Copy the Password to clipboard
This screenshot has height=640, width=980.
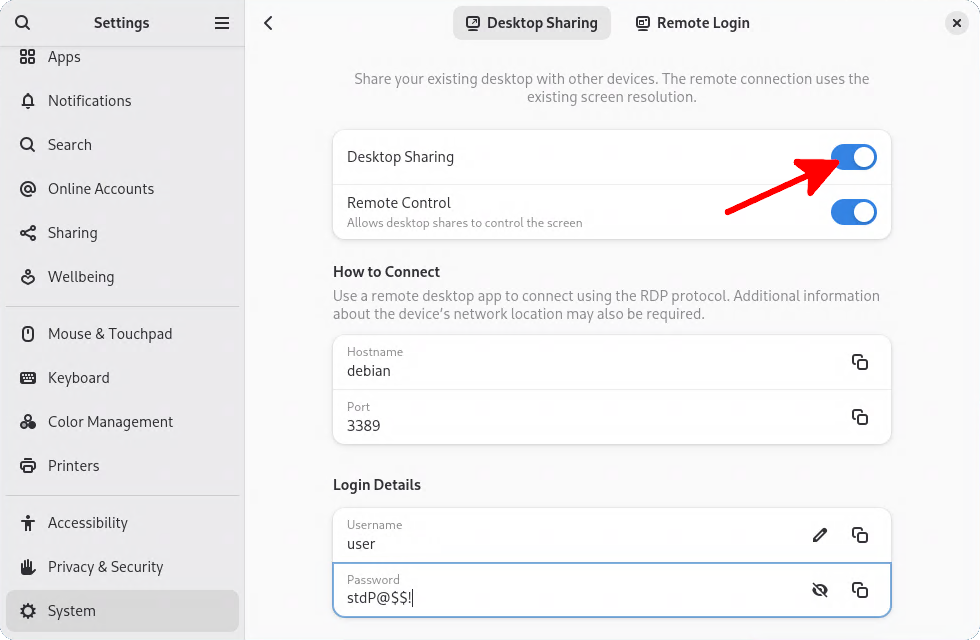click(859, 590)
